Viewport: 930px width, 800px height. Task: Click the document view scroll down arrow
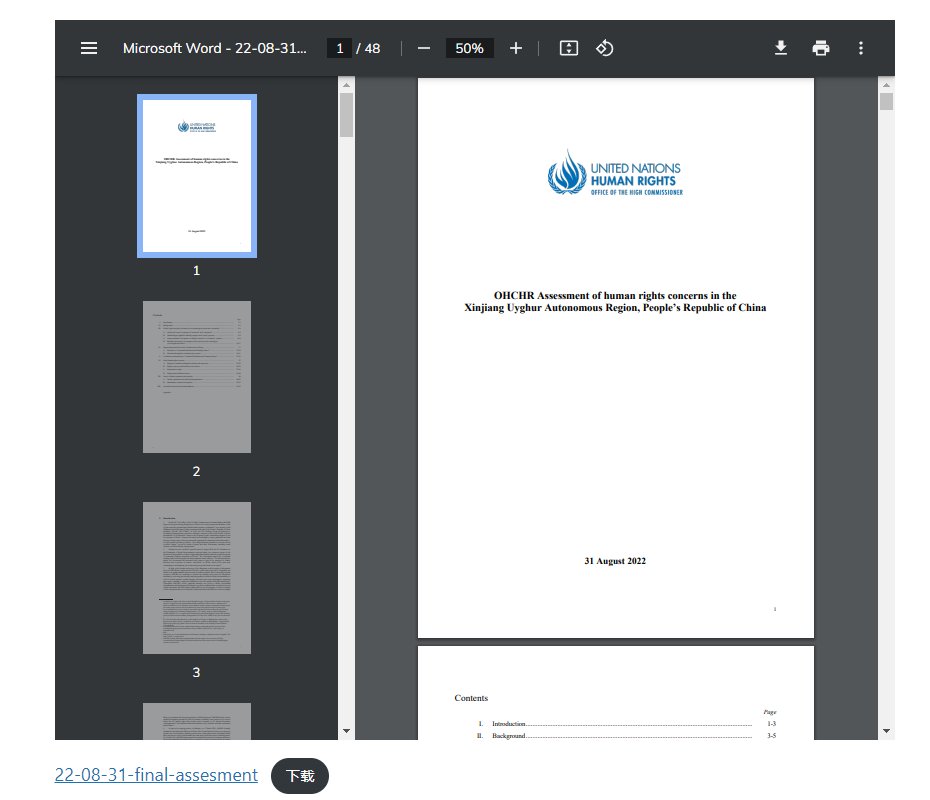(886, 731)
